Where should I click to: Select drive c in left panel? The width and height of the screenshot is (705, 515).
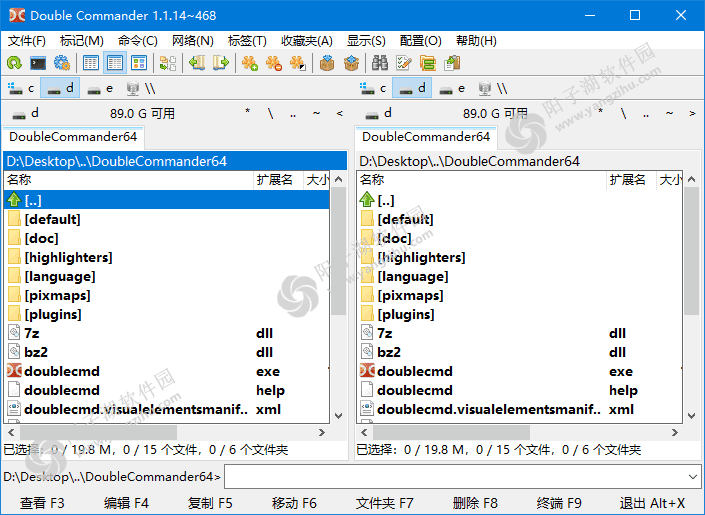pyautogui.click(x=21, y=88)
